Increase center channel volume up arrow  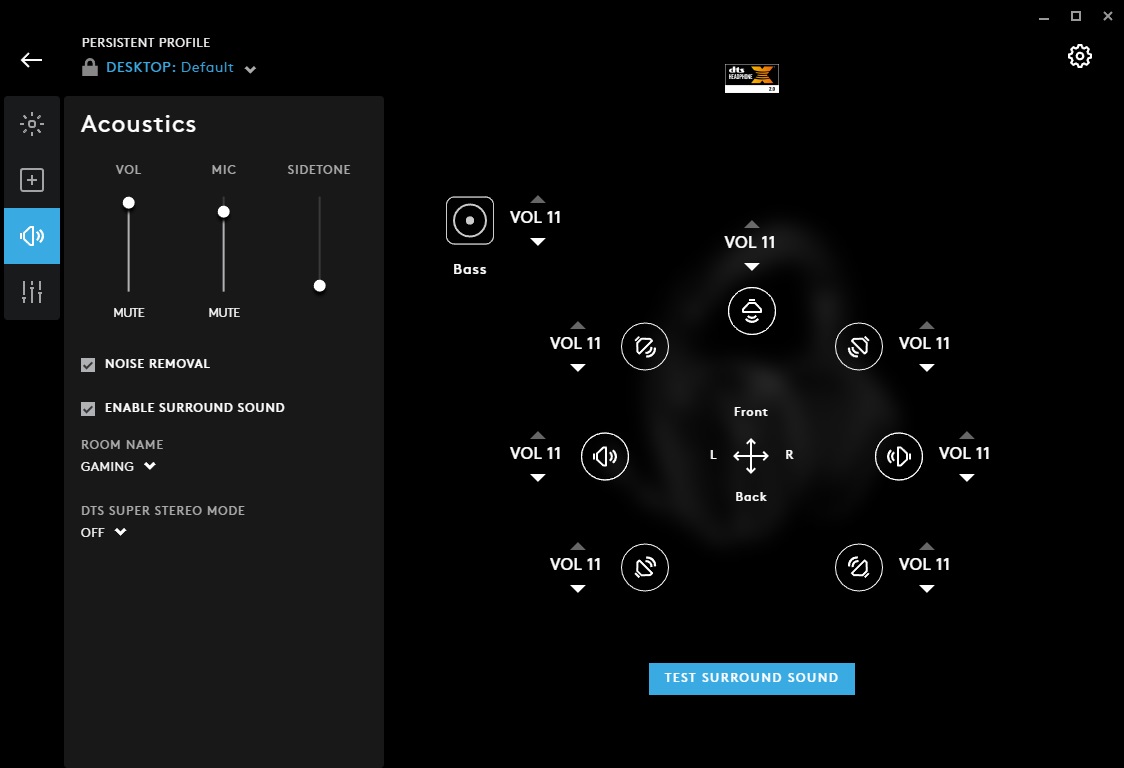[x=751, y=224]
